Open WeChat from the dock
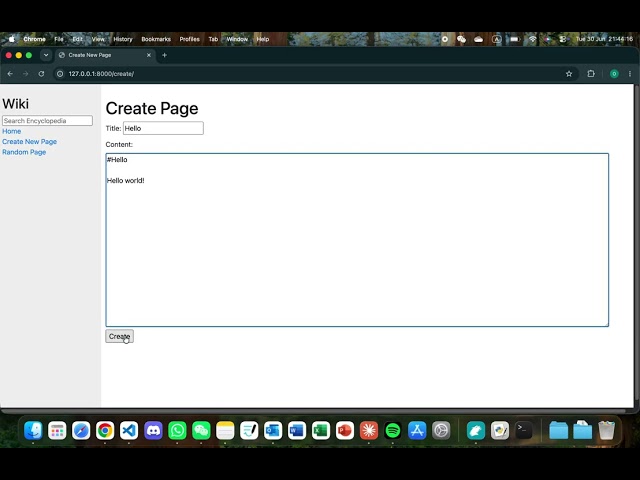The image size is (640, 480). click(x=201, y=430)
